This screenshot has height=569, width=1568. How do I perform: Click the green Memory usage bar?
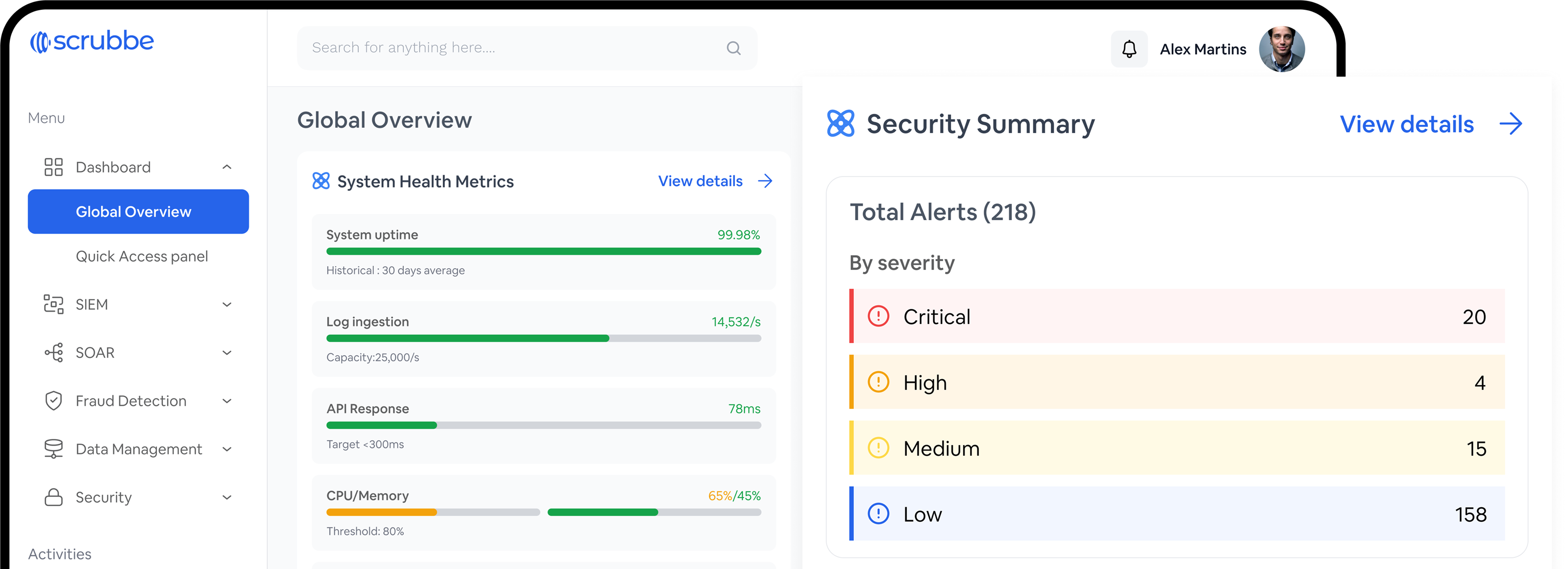coord(654,512)
